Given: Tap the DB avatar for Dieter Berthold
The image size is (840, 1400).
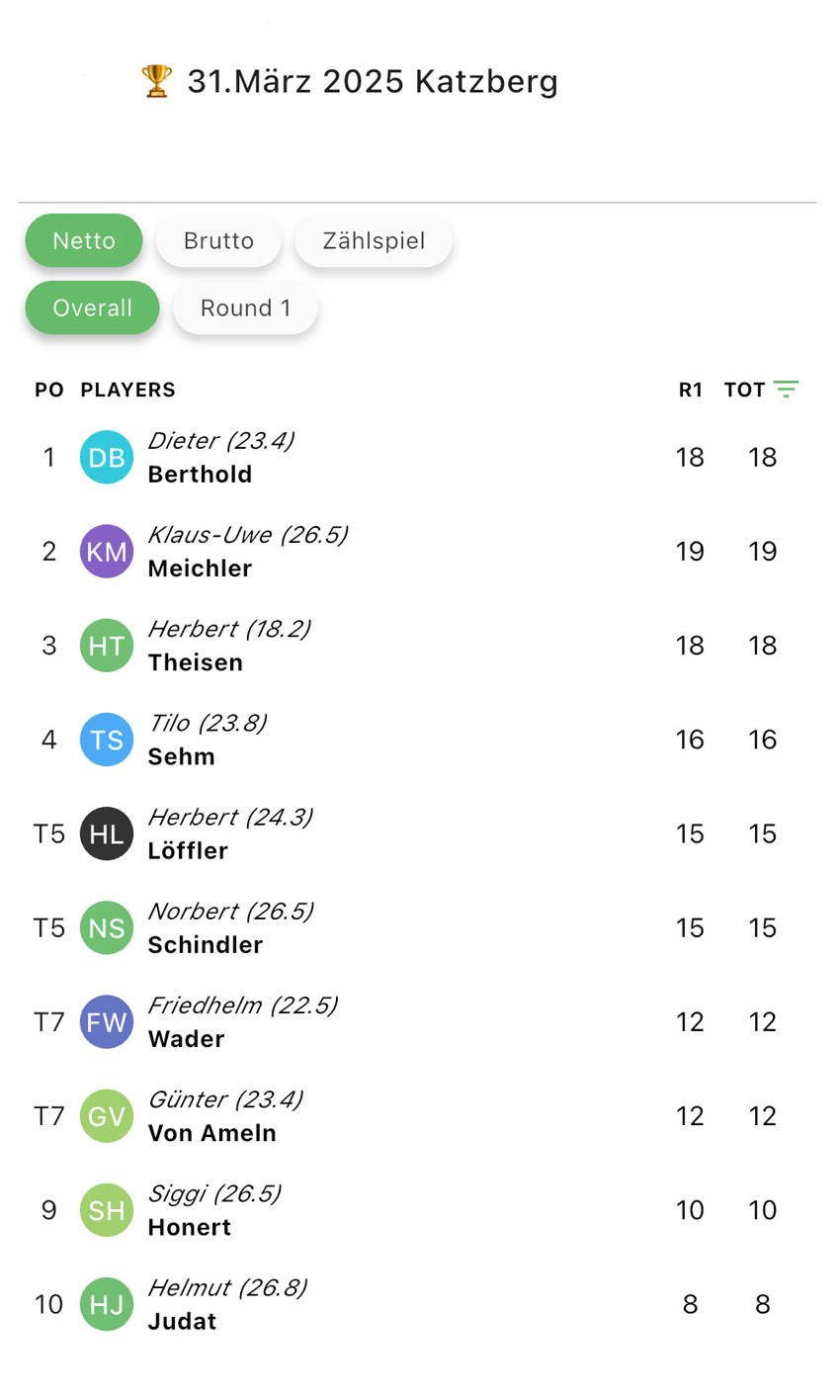Looking at the screenshot, I should point(107,458).
